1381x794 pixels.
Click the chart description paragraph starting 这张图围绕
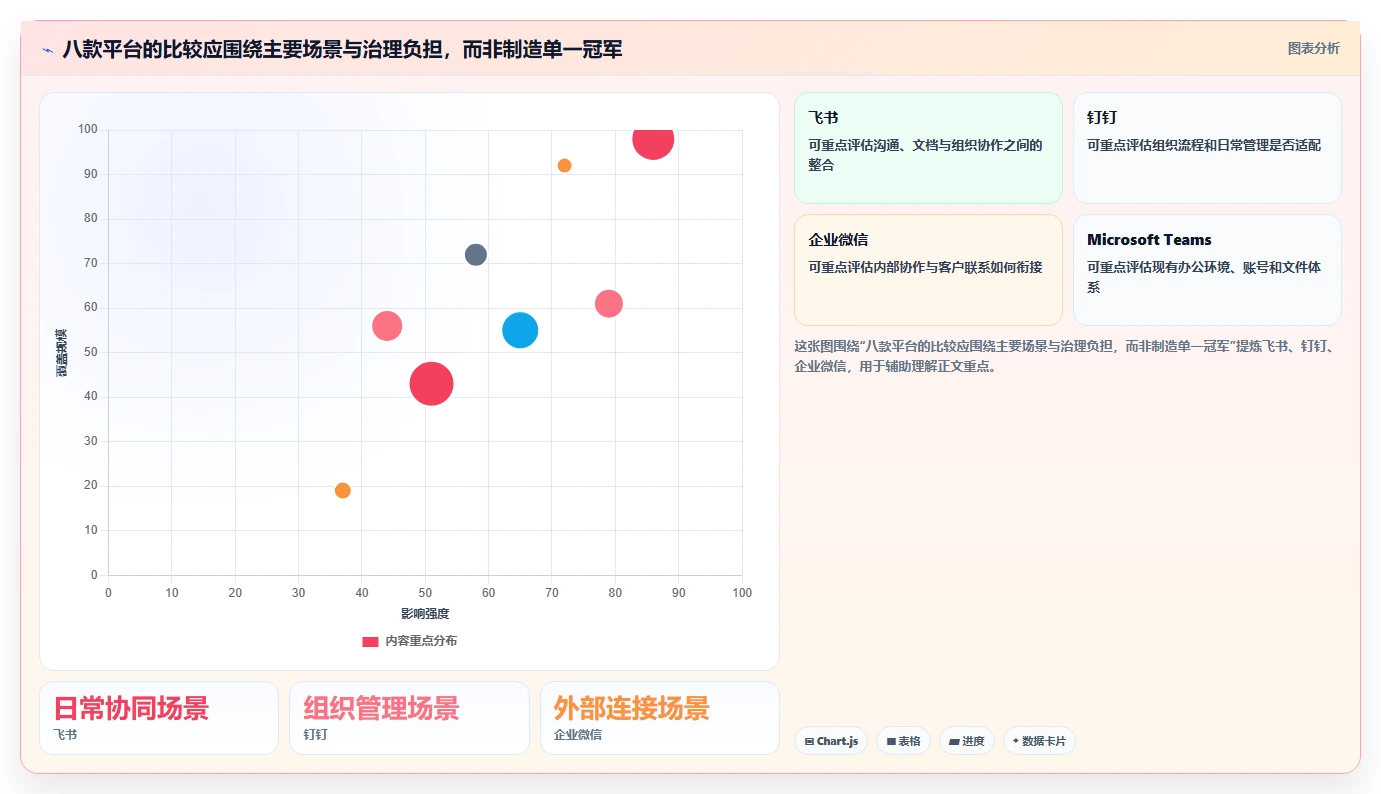[1067, 356]
